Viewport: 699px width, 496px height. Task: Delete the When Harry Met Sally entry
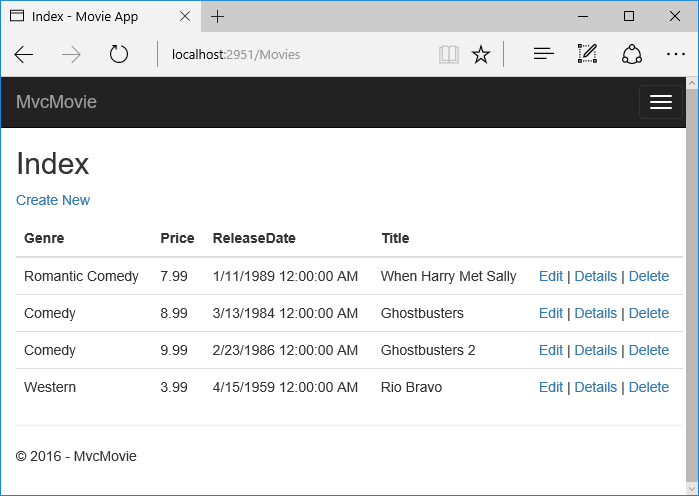point(649,276)
